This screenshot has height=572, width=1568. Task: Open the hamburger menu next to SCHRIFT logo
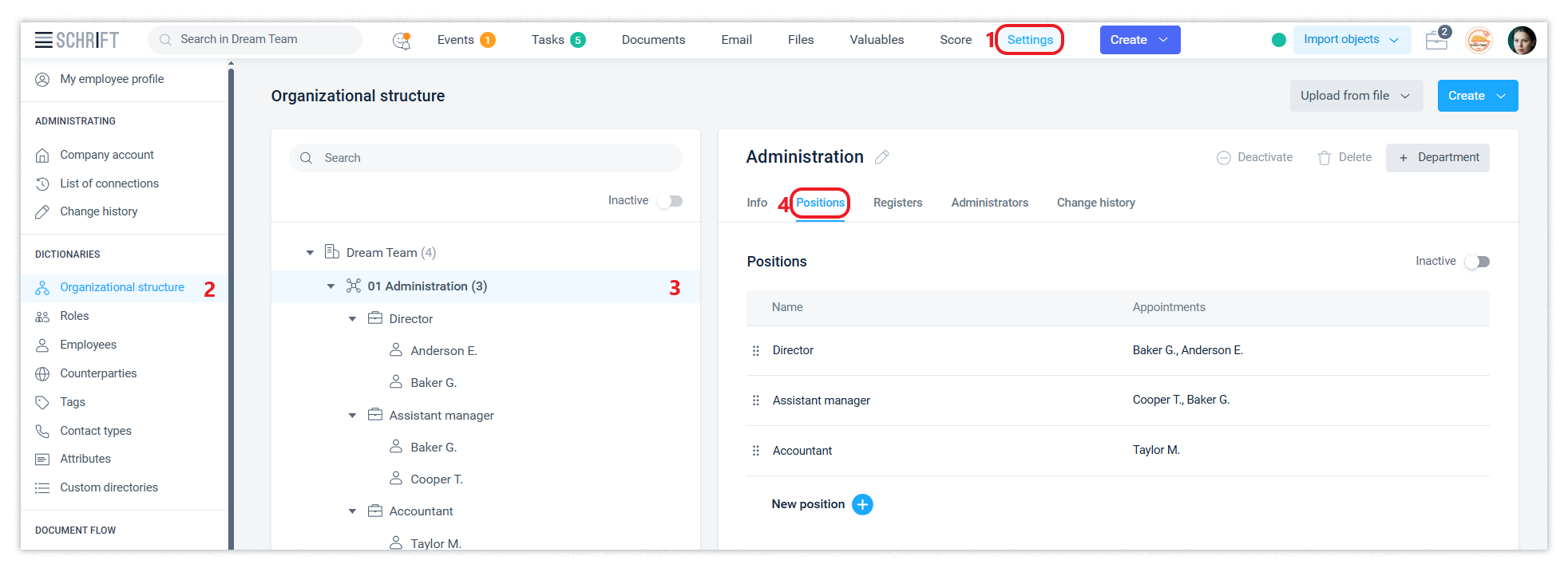[x=44, y=40]
